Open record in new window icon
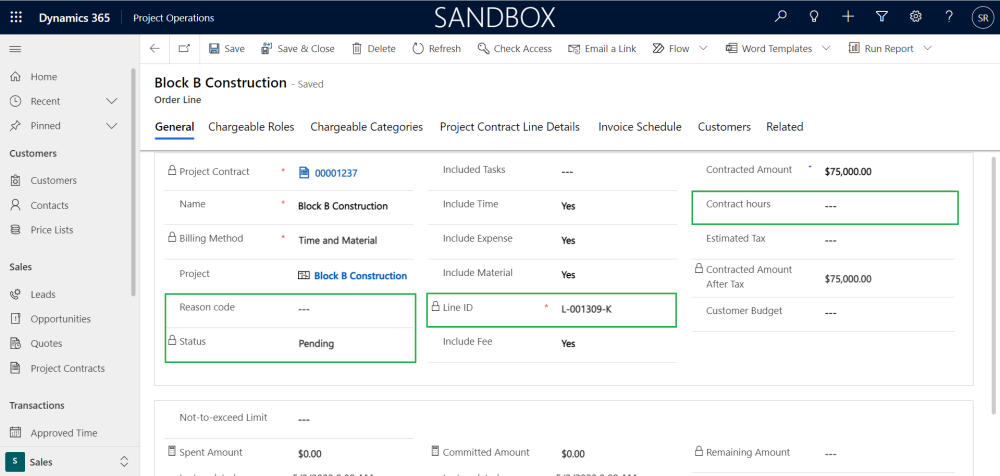 [184, 48]
